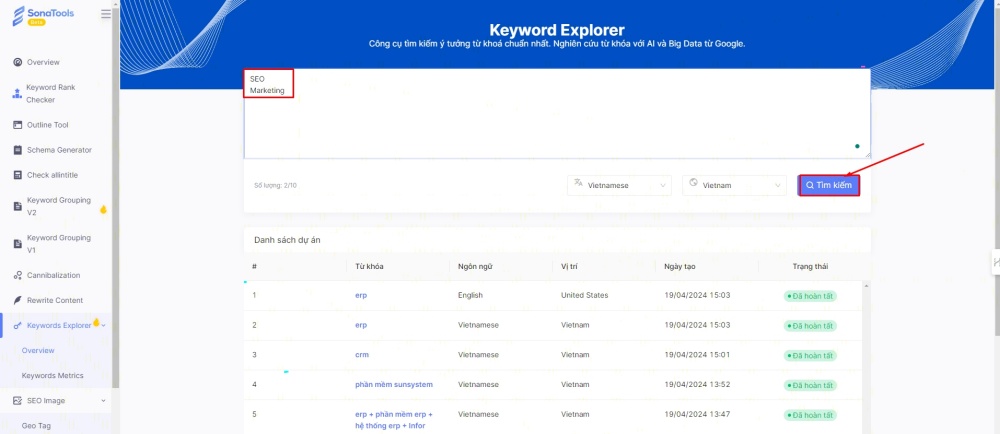Open the Vietnam location dropdown
The height and width of the screenshot is (434, 1000).
click(735, 185)
